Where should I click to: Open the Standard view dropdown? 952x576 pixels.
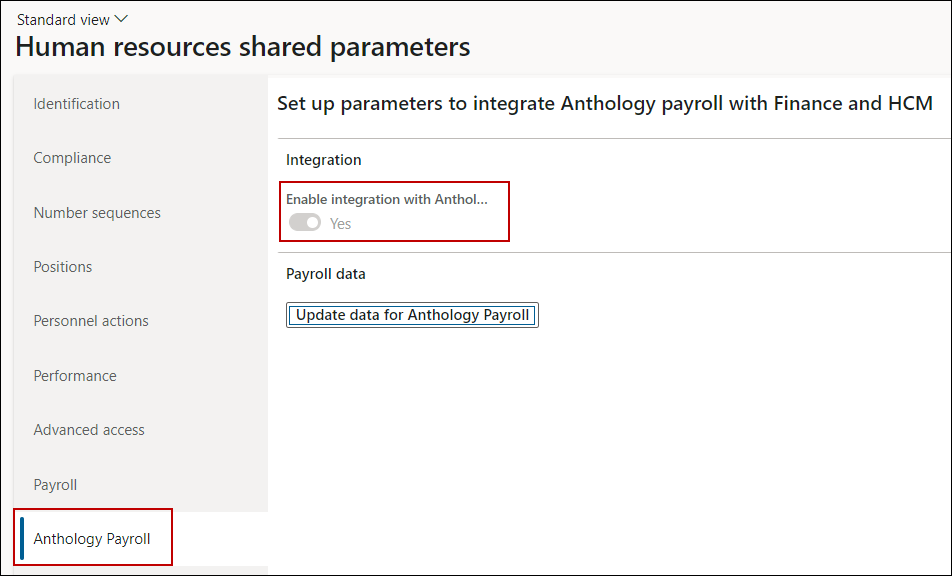[72, 20]
